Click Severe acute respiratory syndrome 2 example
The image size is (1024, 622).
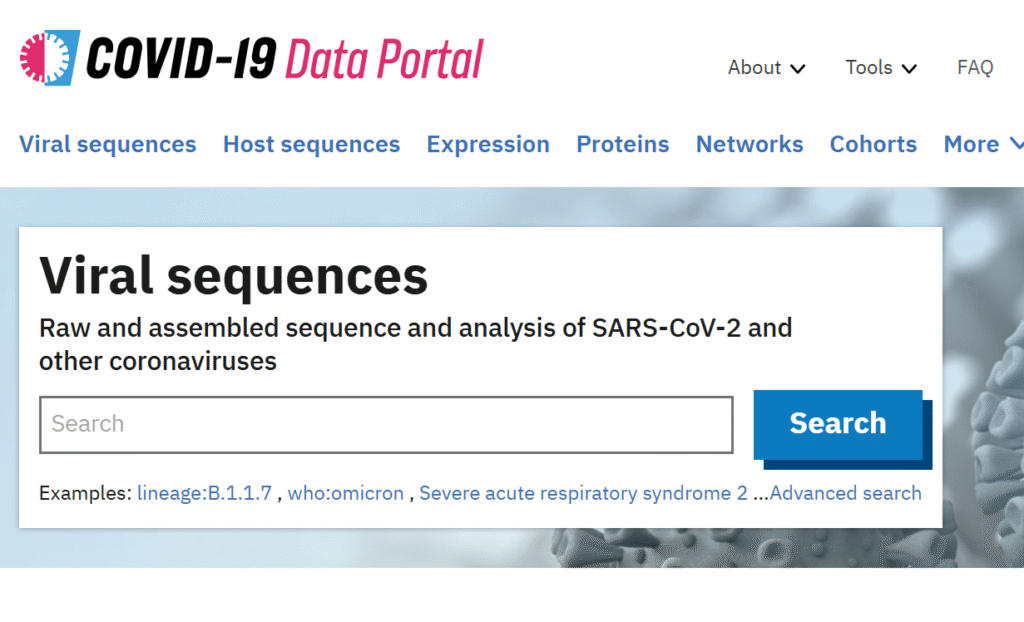[583, 493]
